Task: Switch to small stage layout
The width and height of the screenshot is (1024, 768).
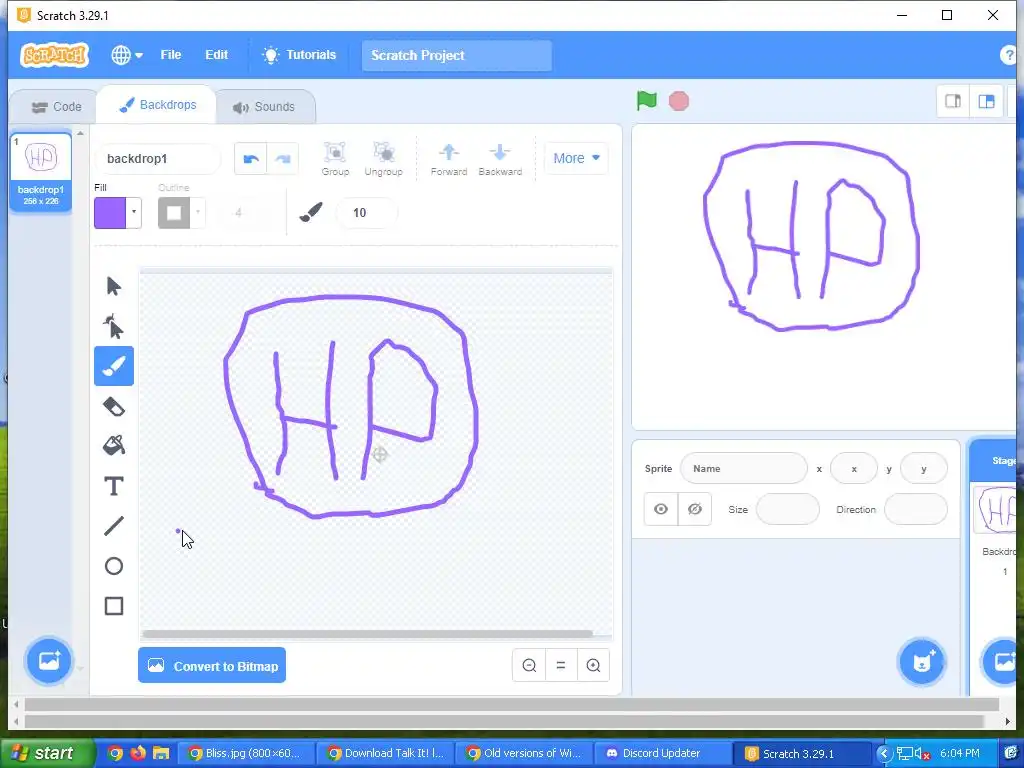Action: (x=953, y=101)
